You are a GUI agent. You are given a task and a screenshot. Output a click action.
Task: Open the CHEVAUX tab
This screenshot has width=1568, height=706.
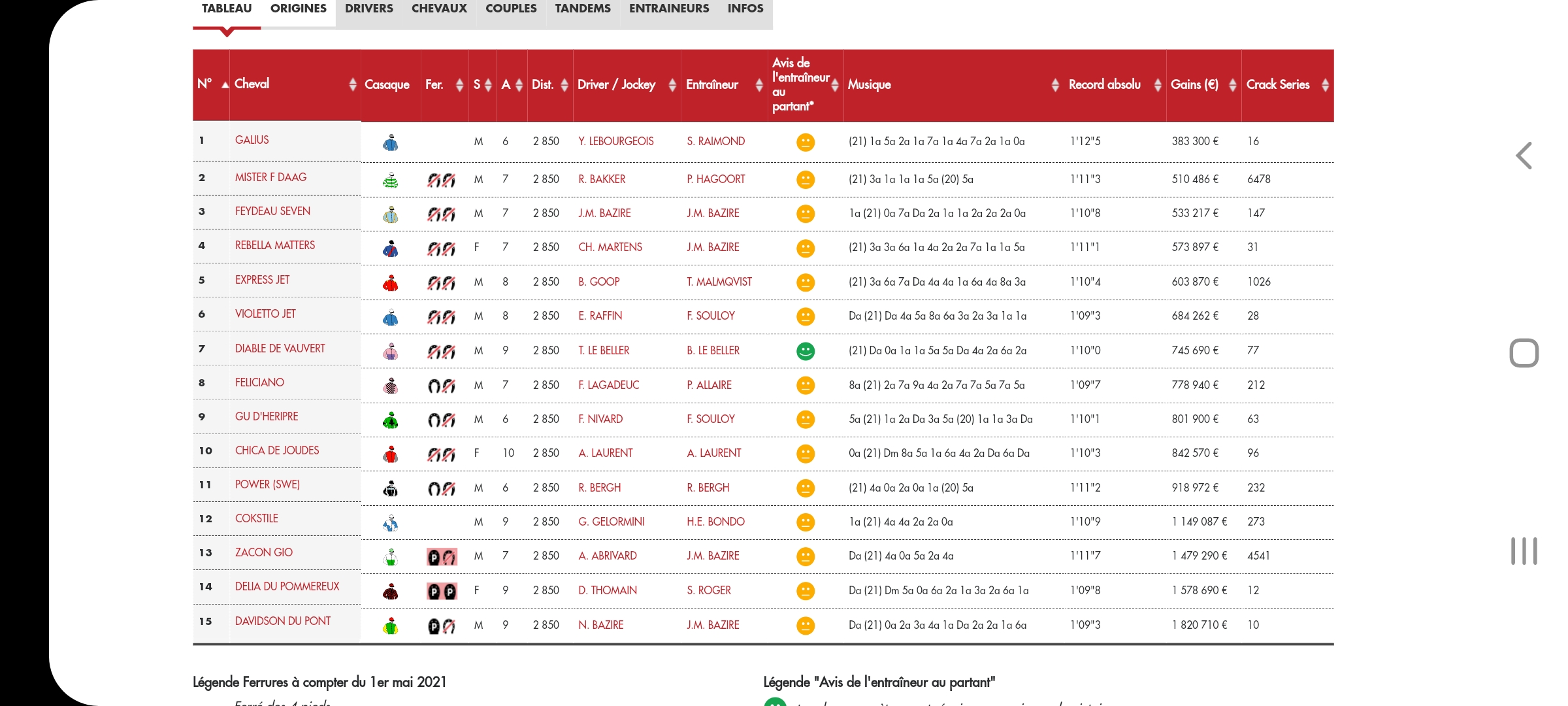pyautogui.click(x=439, y=8)
